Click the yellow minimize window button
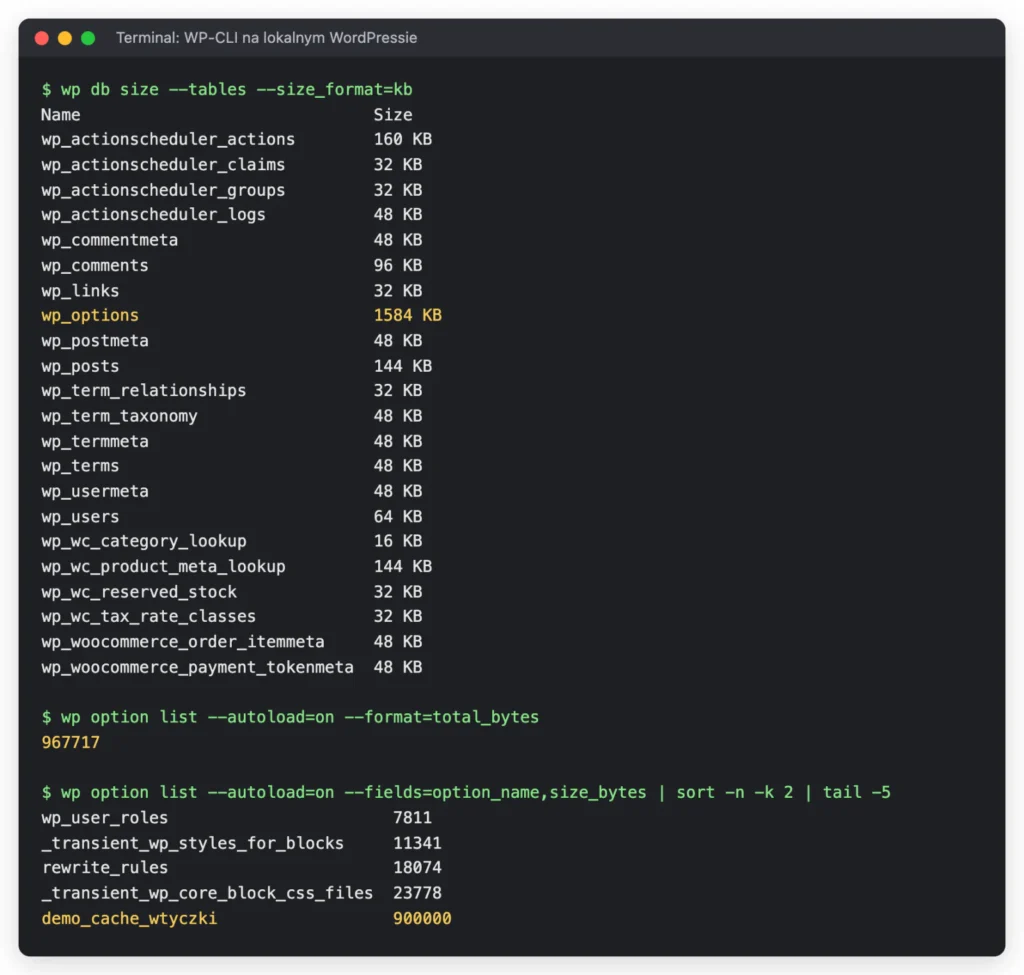This screenshot has width=1024, height=975. point(65,39)
